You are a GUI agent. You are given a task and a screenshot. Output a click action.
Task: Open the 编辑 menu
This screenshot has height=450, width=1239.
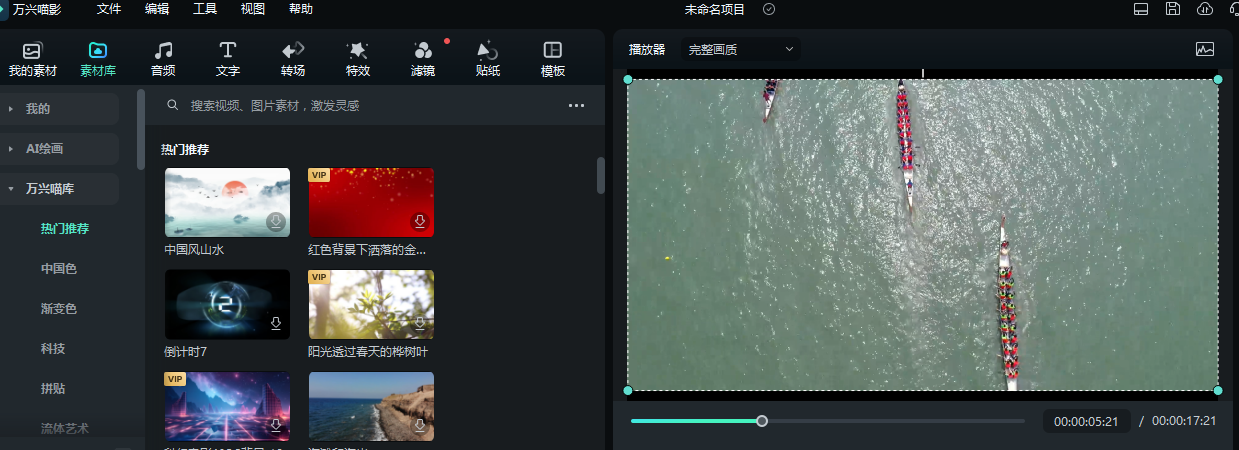pyautogui.click(x=157, y=9)
